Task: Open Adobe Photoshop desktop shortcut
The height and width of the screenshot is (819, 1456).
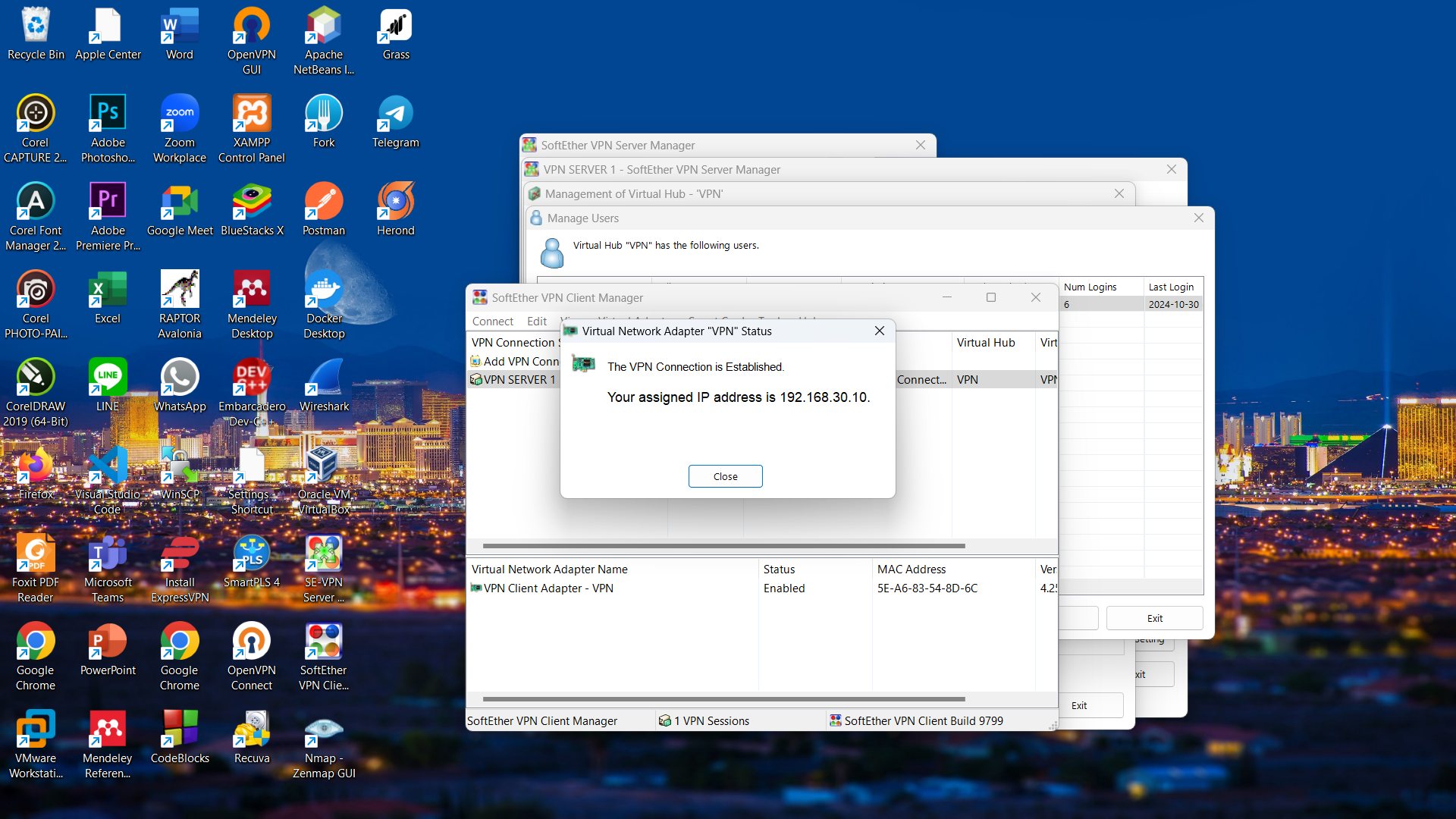Action: coord(108,129)
